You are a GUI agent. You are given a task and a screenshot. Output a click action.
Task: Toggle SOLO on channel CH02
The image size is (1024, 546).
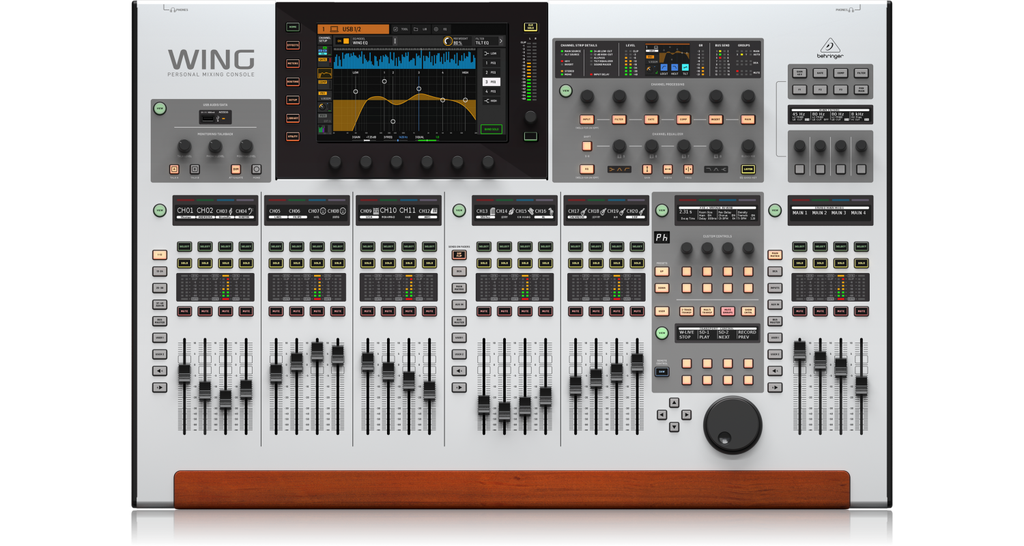coord(205,263)
